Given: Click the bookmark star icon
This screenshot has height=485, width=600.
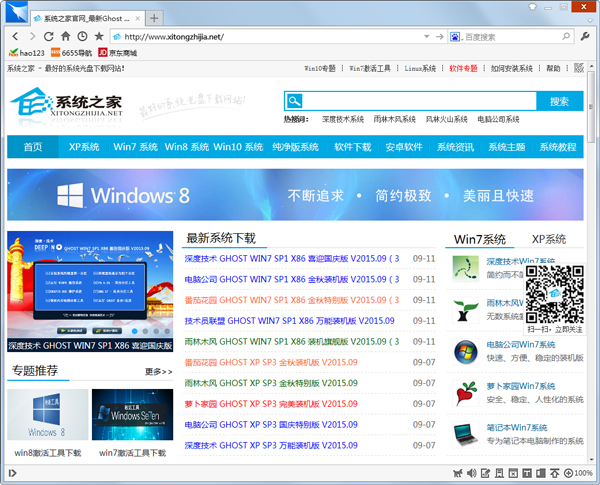Looking at the screenshot, I should pyautogui.click(x=98, y=36).
